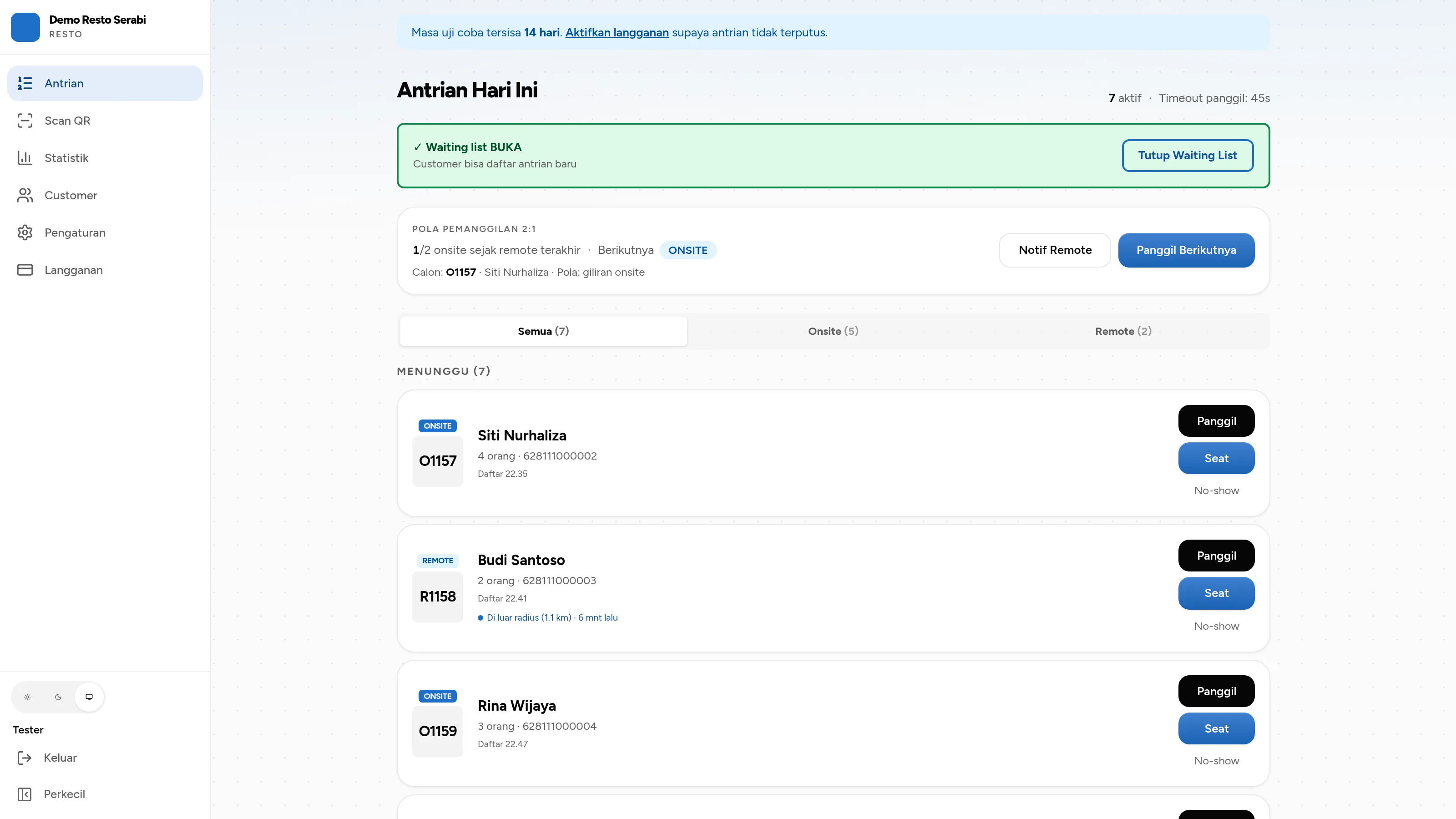This screenshot has width=1456, height=819.
Task: Open Scan QR menu item
Action: pyautogui.click(x=105, y=121)
